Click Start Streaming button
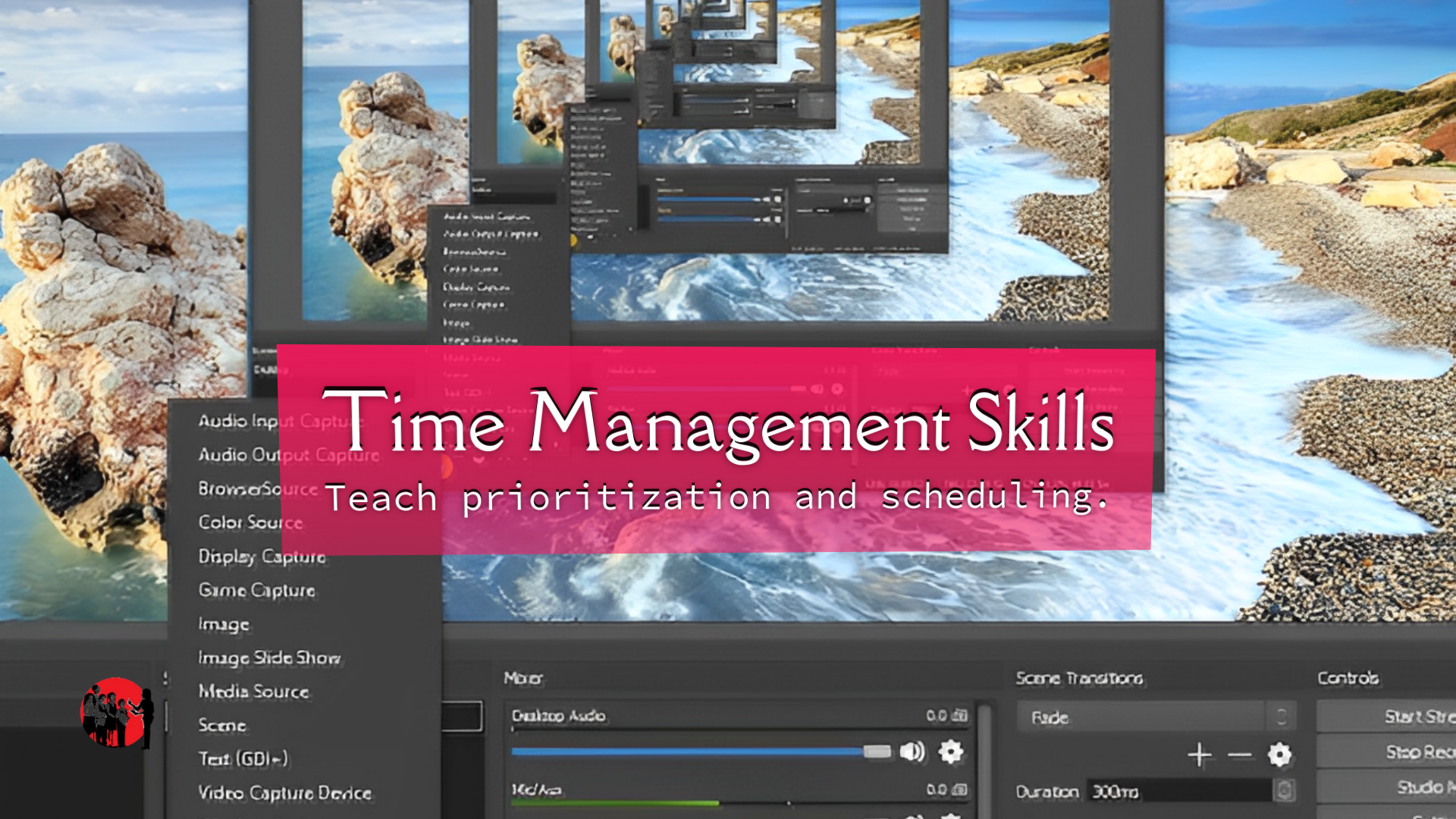1456x819 pixels. pos(1386,717)
